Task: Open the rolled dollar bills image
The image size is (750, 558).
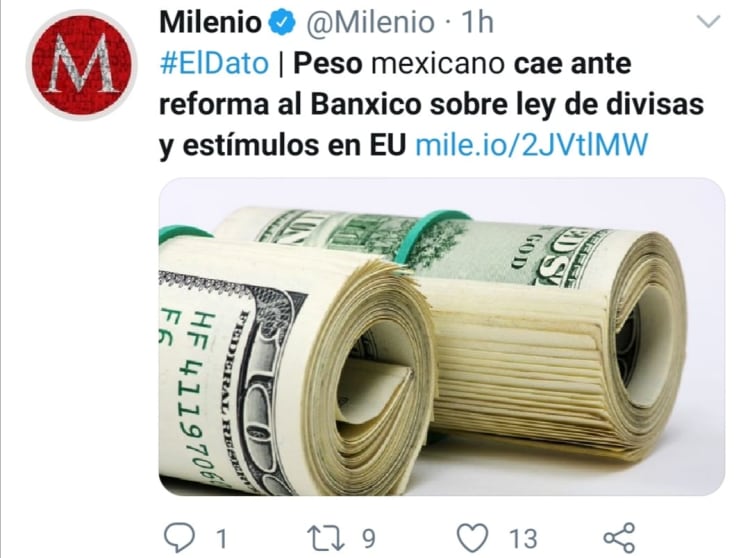Action: pos(441,337)
